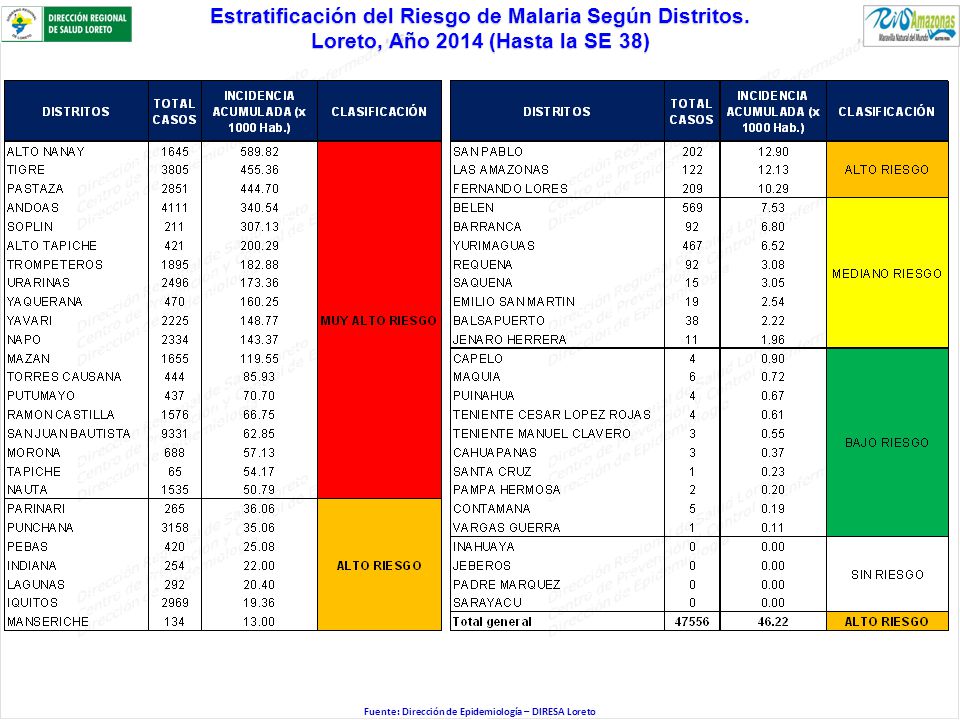This screenshot has width=960, height=720.
Task: Select the TENIENTE MANUEL CLAVERO cell
Action: click(557, 433)
